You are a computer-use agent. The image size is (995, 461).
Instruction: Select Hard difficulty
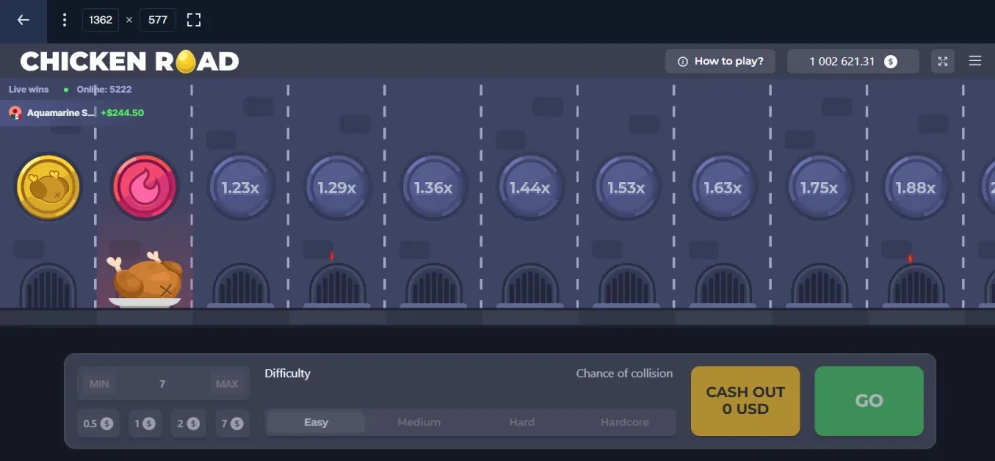pos(522,422)
